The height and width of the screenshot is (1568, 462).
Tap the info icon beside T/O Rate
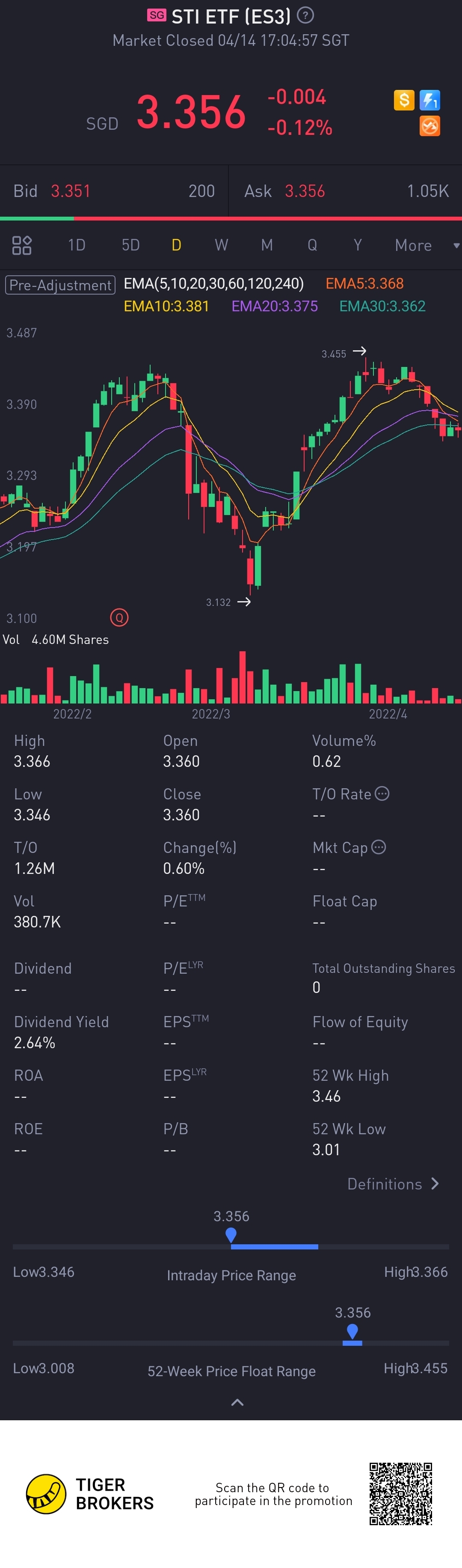coord(382,794)
